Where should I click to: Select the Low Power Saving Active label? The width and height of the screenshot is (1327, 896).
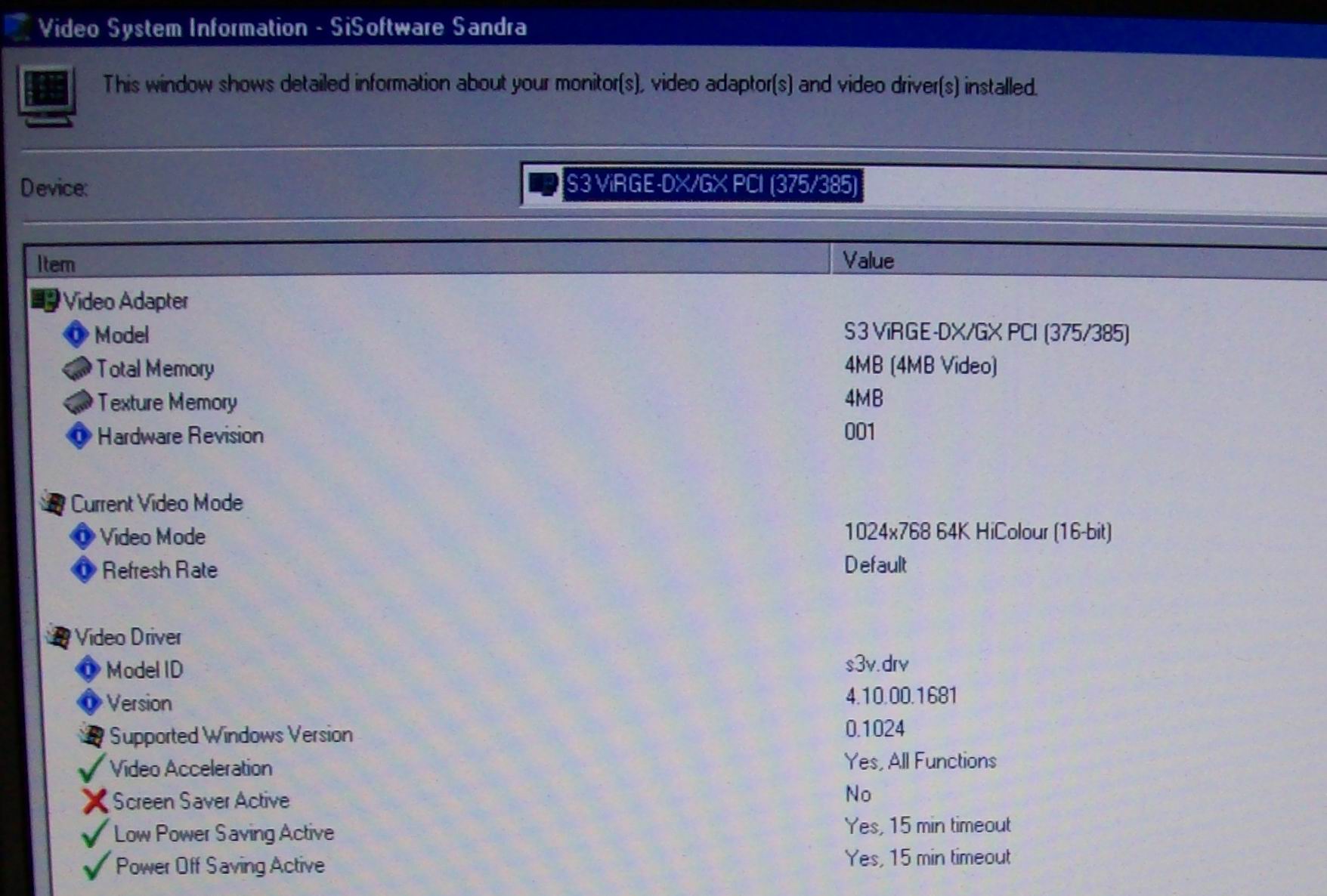pyautogui.click(x=224, y=833)
